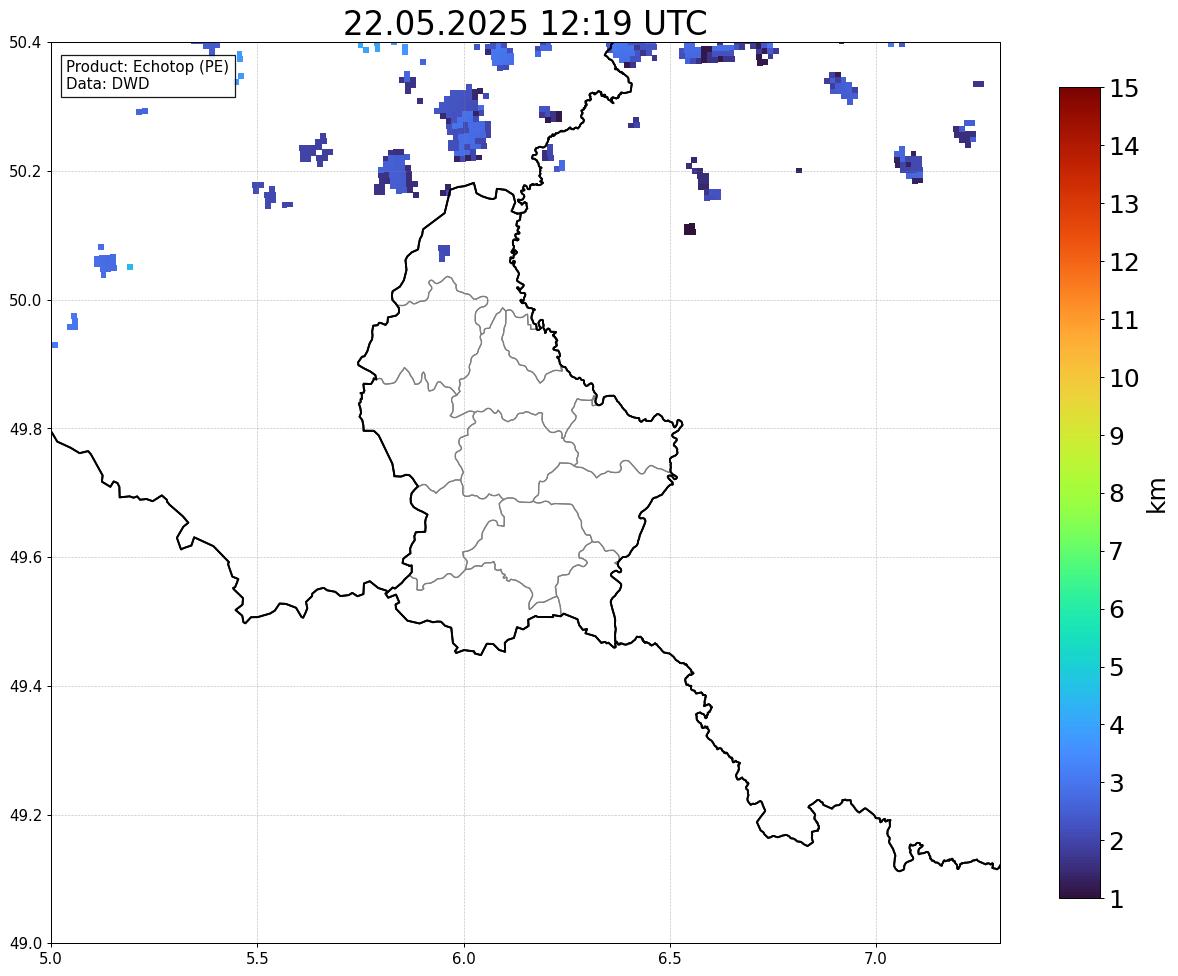Image resolution: width=1178 pixels, height=976 pixels.
Task: Click the colorbar tick label 8
Action: (x=1116, y=494)
